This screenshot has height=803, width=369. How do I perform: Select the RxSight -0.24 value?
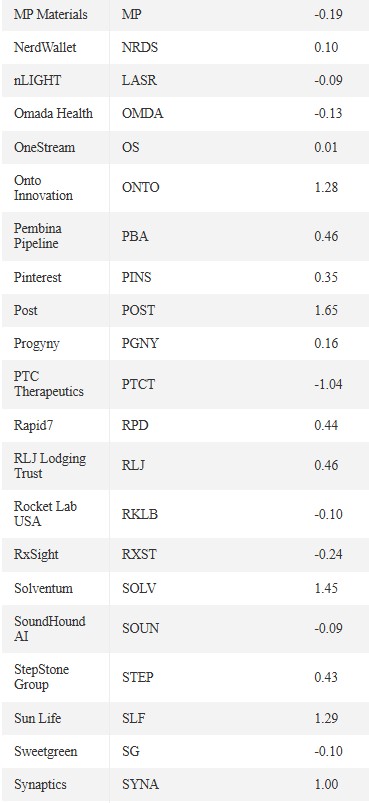pos(328,555)
